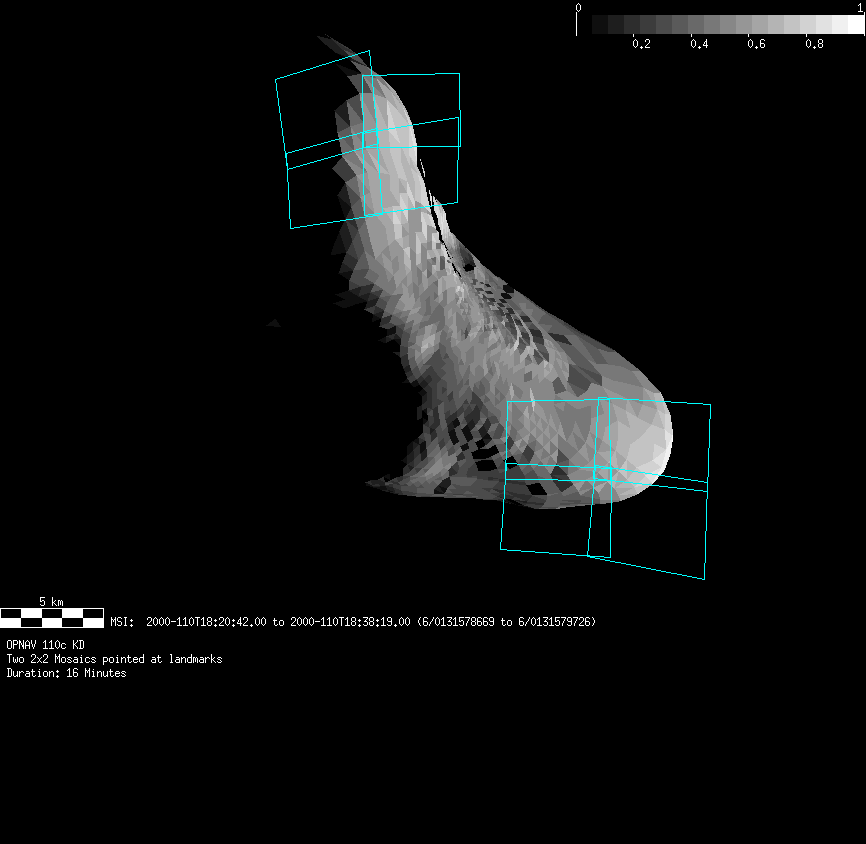Click the "Two 2x2 Mosaics pointed at landmarks" text
866x844 pixels.
pyautogui.click(x=114, y=659)
